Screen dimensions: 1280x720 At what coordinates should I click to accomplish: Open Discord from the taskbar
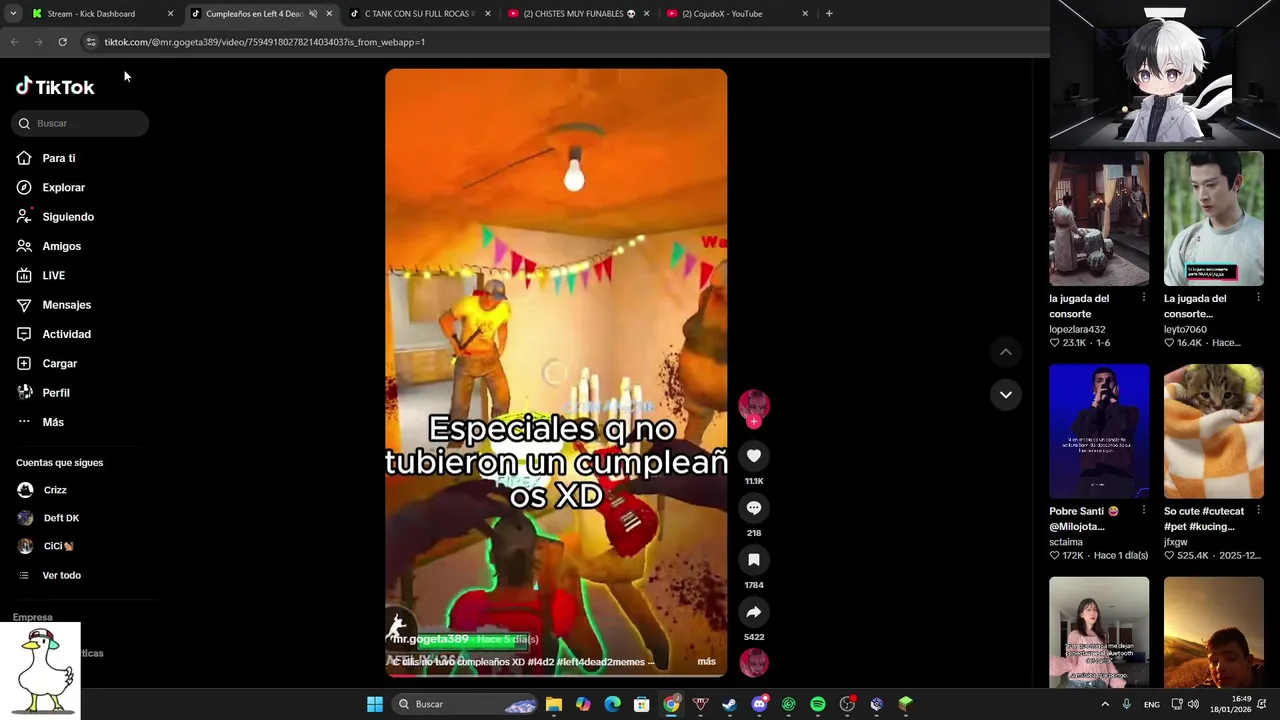pos(760,704)
